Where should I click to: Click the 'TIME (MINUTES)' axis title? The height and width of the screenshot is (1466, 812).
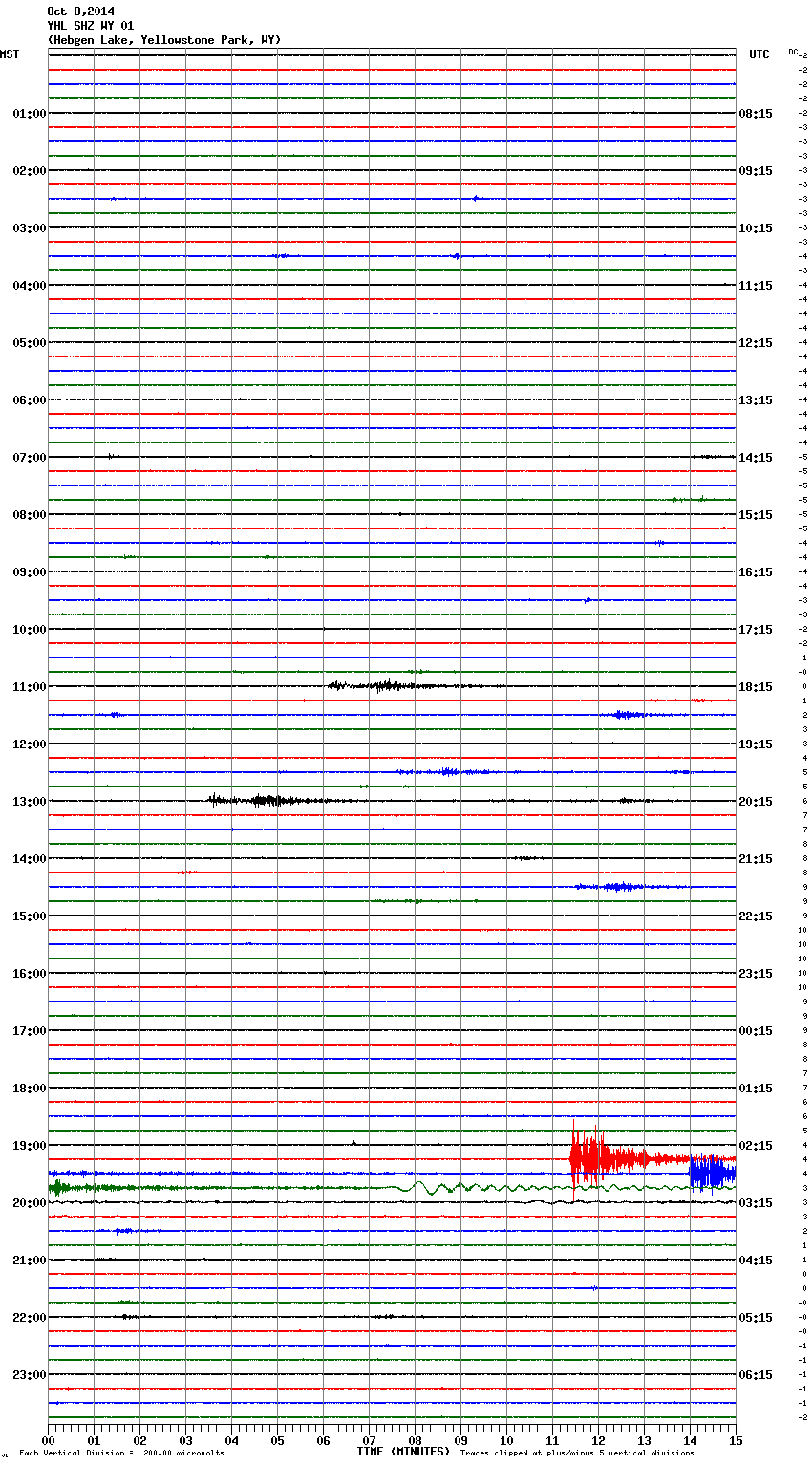tap(403, 1452)
